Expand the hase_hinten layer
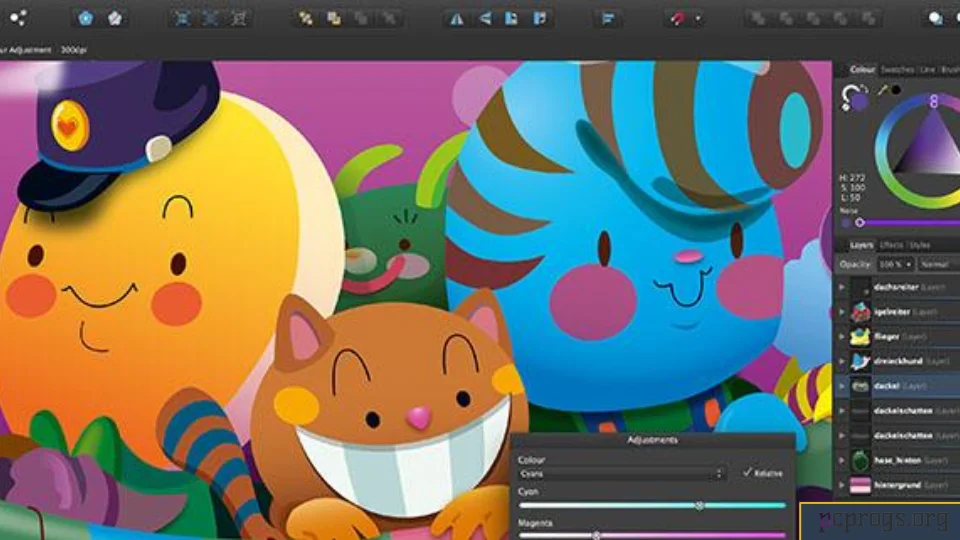Image resolution: width=960 pixels, height=540 pixels. [842, 460]
